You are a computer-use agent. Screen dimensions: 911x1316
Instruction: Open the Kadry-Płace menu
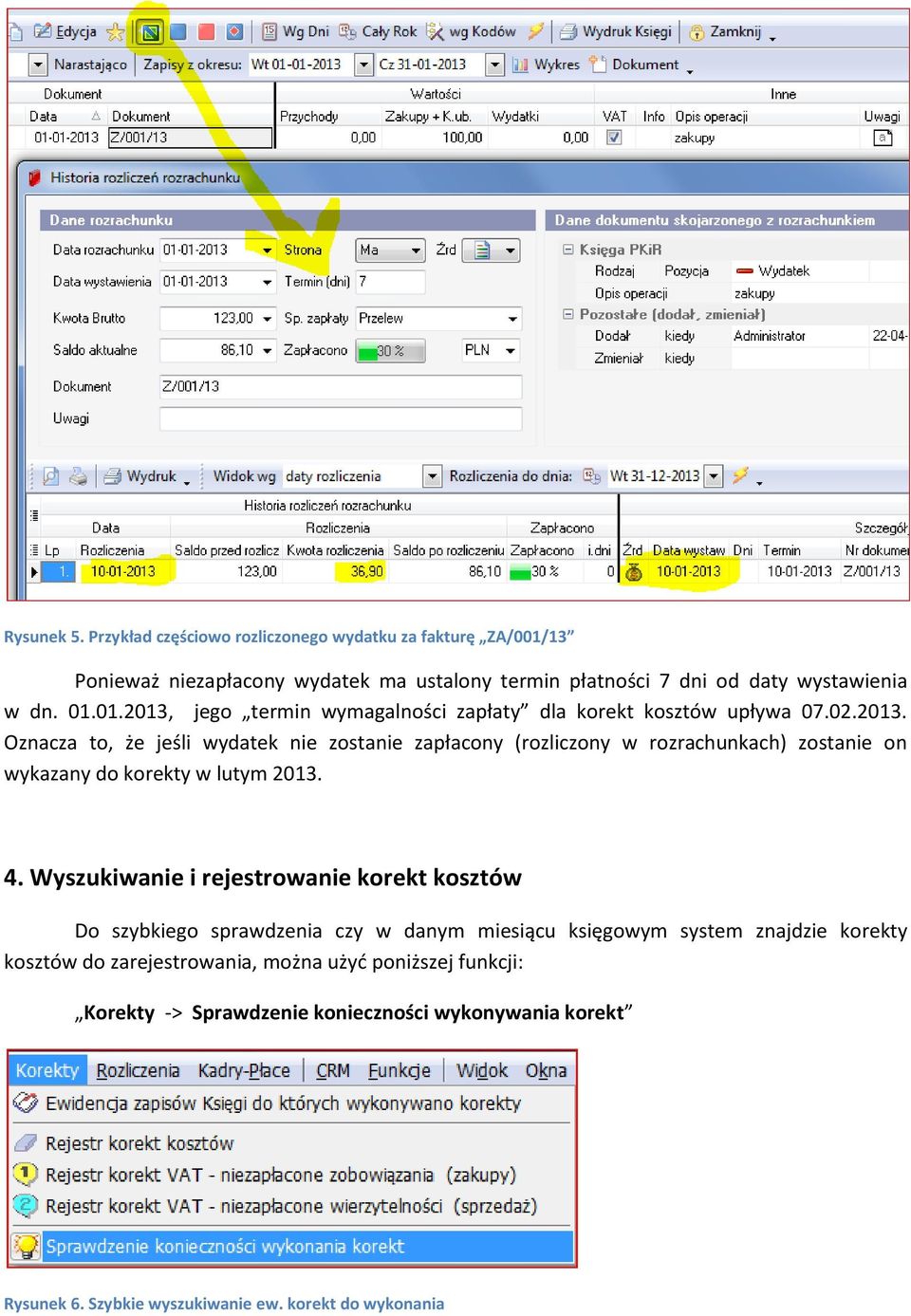pyautogui.click(x=244, y=1070)
